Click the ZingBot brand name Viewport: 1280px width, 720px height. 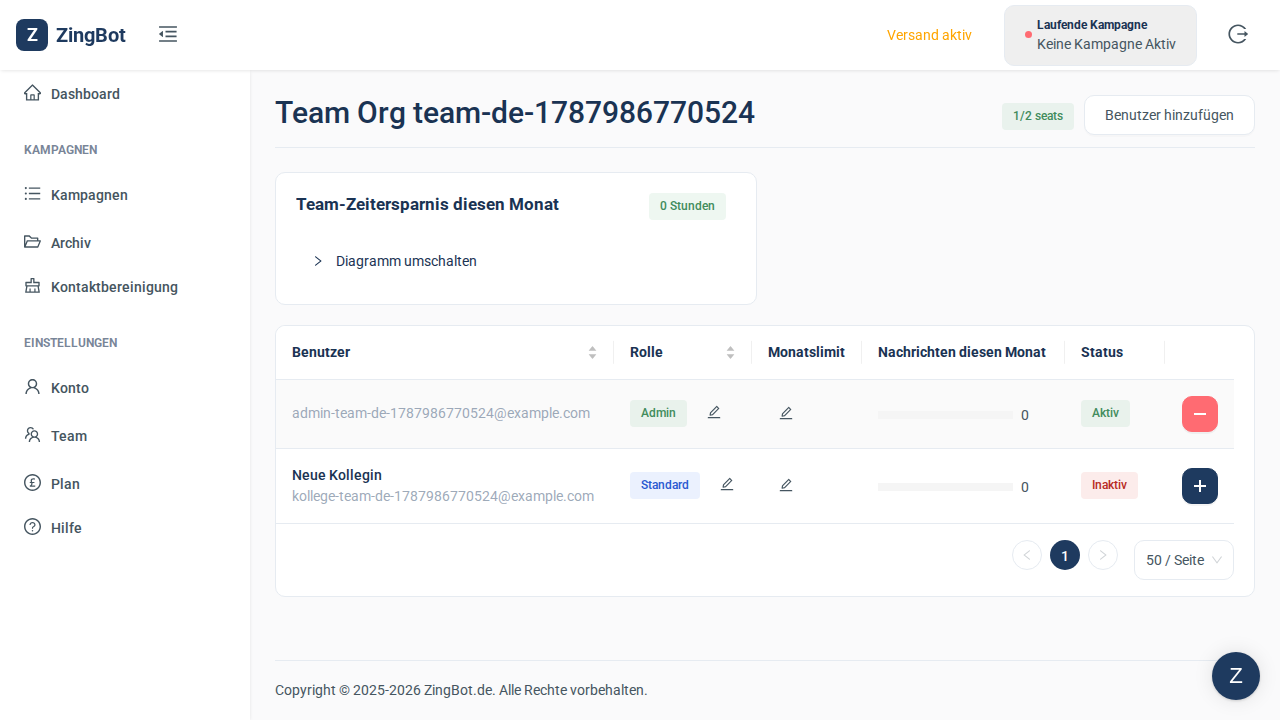pyautogui.click(x=91, y=35)
